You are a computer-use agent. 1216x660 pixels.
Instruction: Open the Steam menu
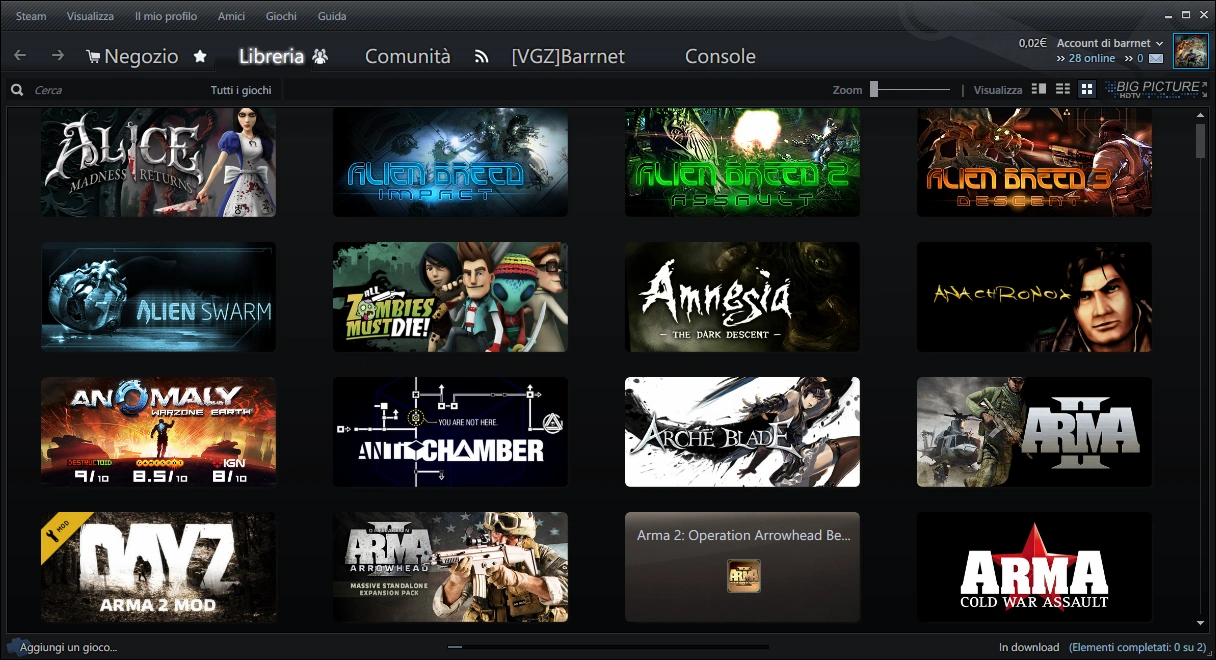pyautogui.click(x=31, y=16)
